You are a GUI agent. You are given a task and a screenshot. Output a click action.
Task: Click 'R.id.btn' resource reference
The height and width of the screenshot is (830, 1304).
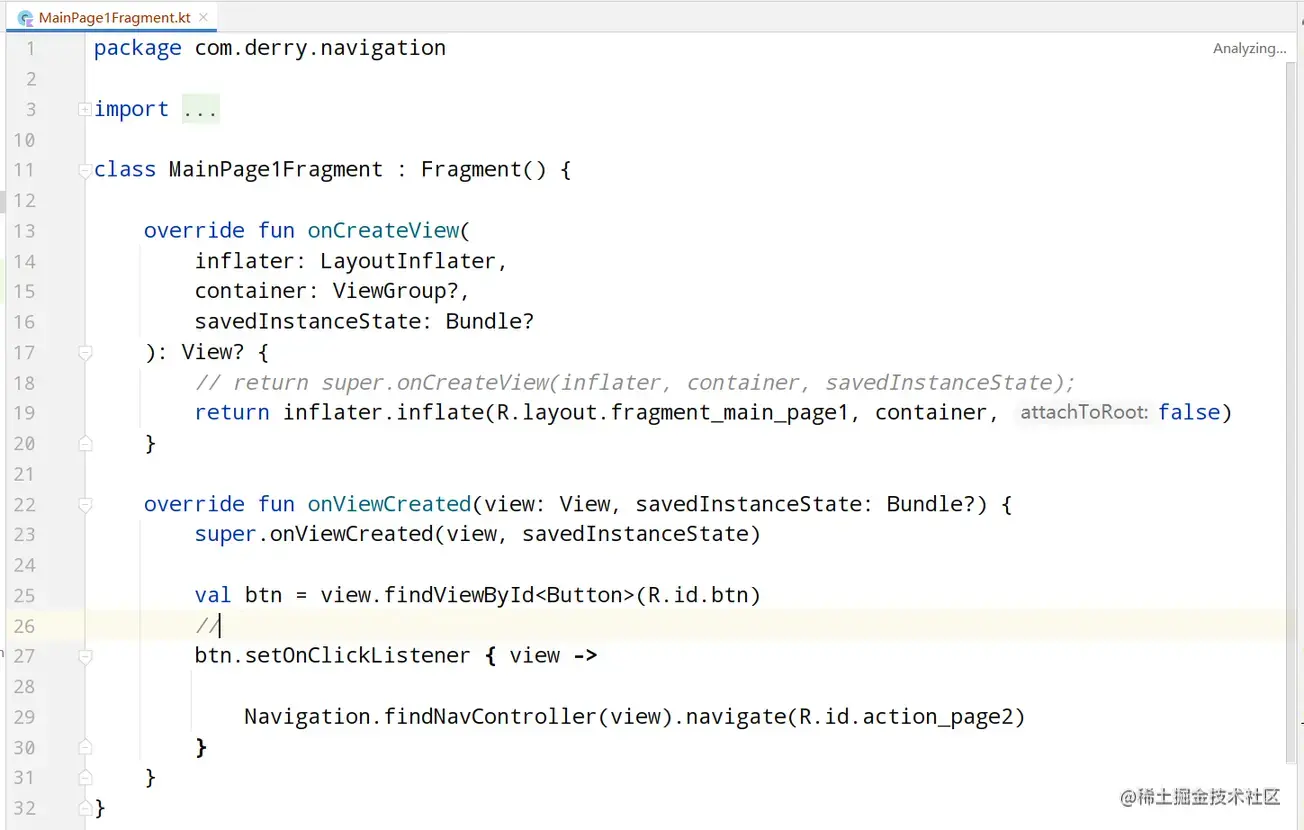(698, 595)
